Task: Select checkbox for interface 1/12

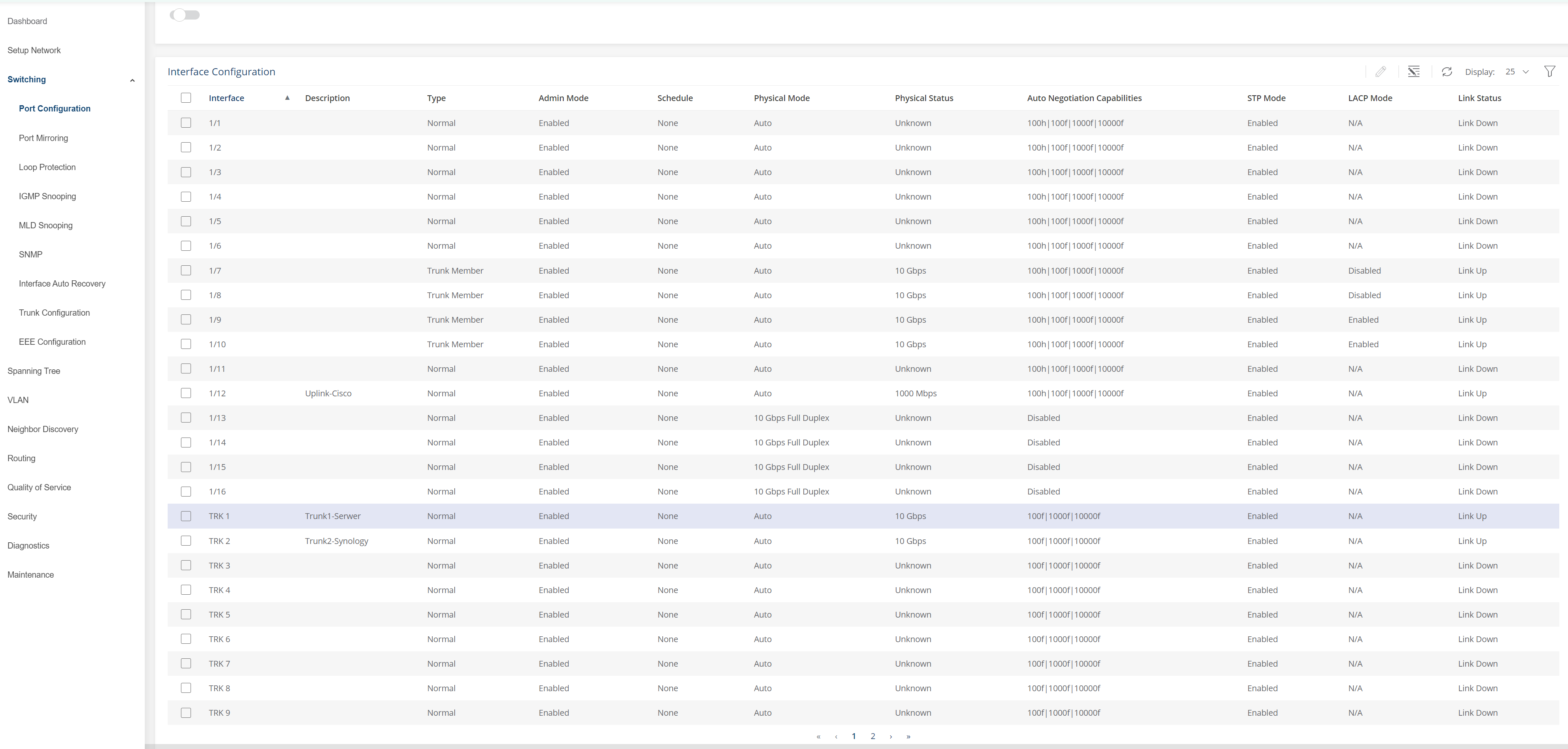Action: tap(186, 393)
